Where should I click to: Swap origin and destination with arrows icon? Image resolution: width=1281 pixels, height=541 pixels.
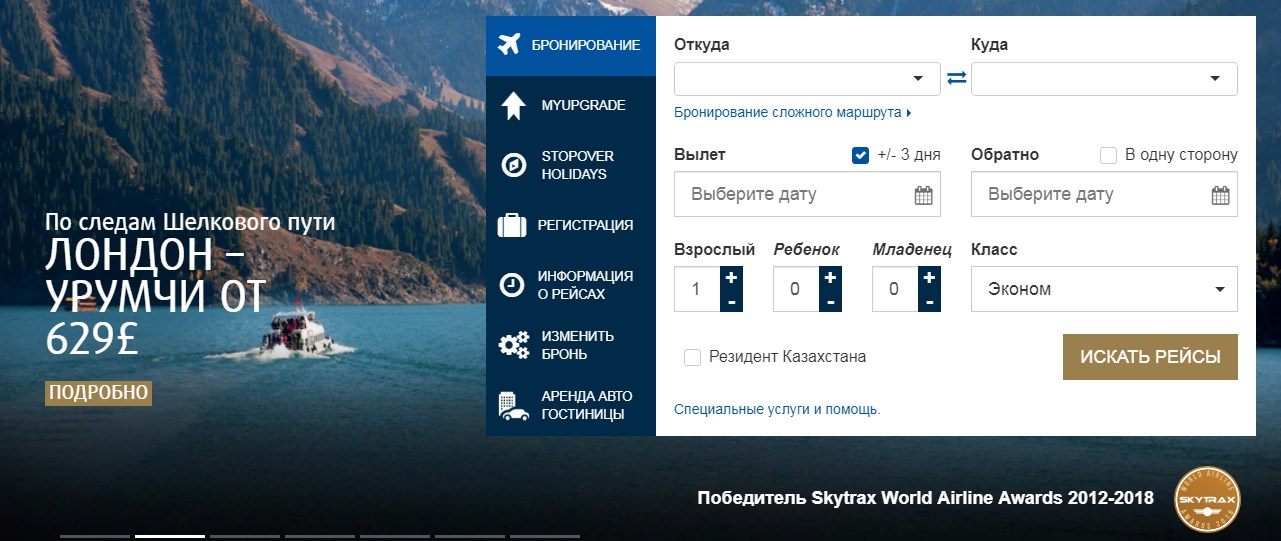pyautogui.click(x=956, y=78)
